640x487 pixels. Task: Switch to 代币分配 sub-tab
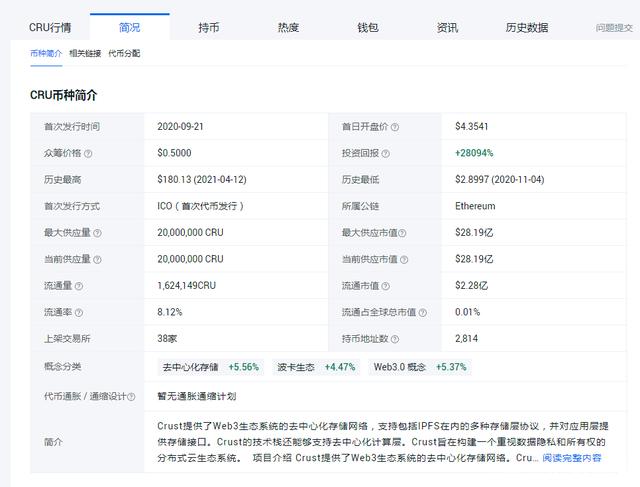[124, 53]
